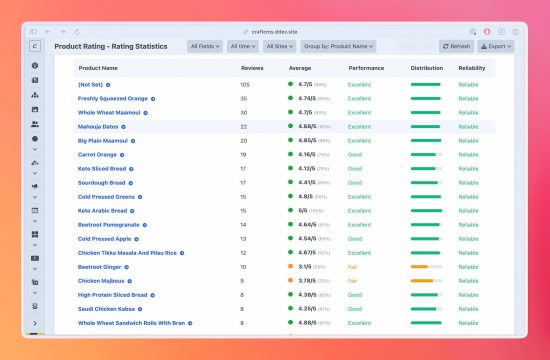The image size is (550, 360).
Task: Open the All Fields filter dropdown
Action: point(205,46)
